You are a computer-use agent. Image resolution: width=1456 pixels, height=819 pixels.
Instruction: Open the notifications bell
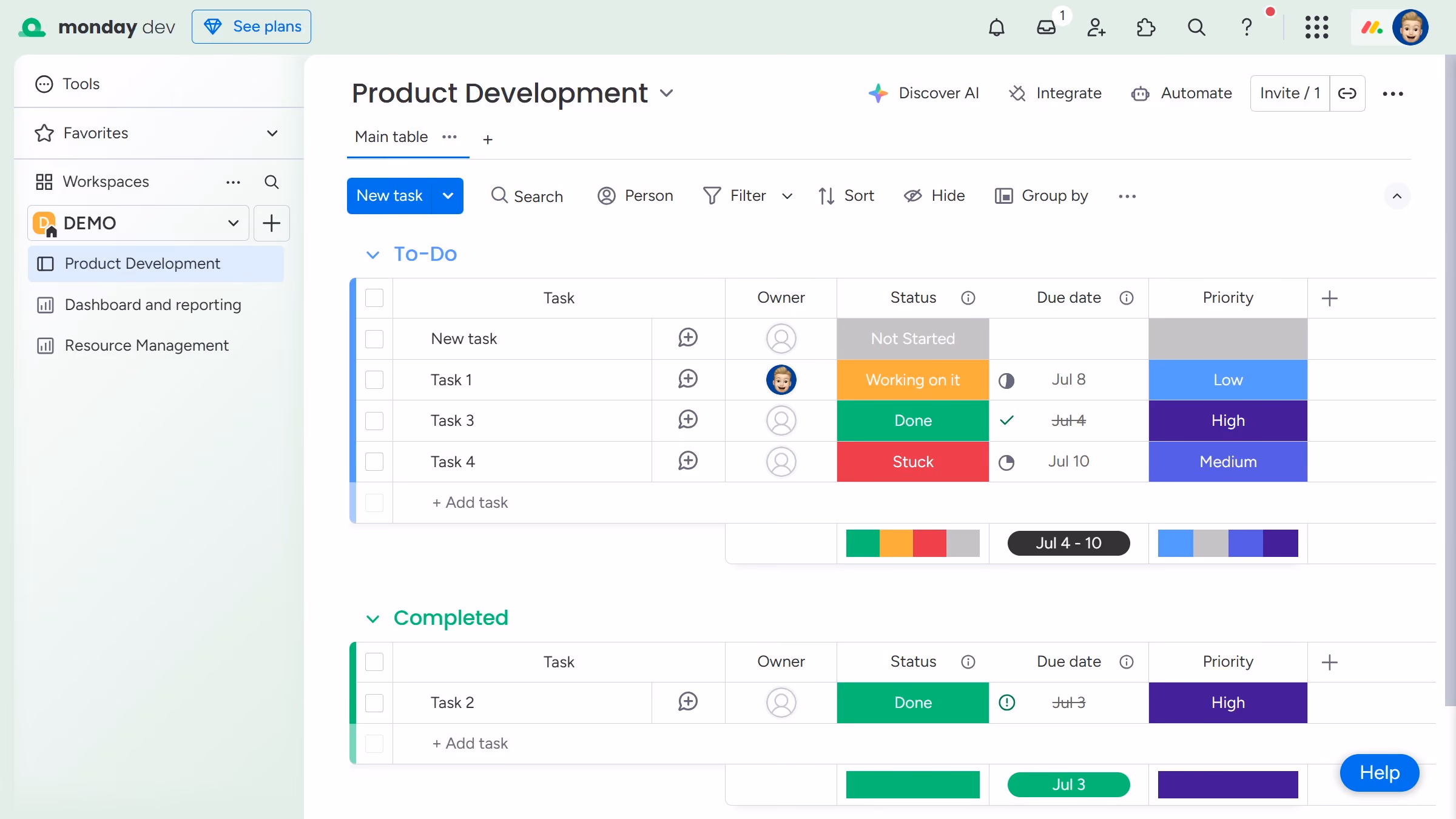click(997, 27)
